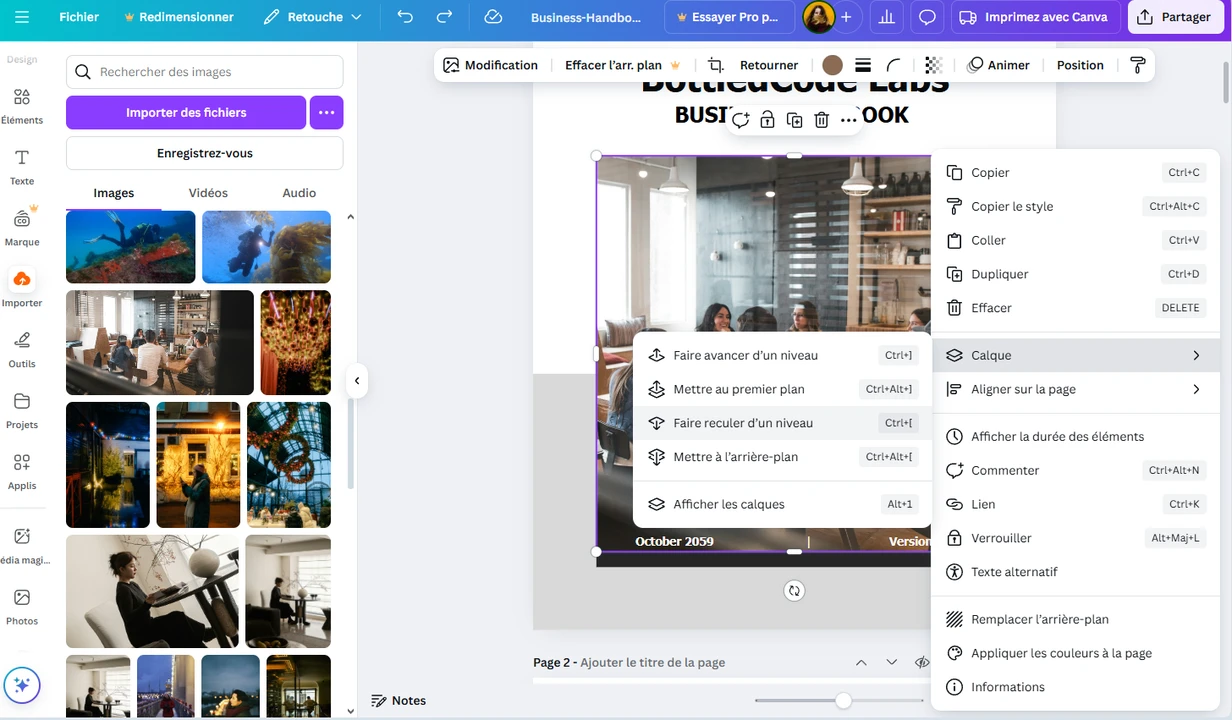Choose Dupliquer from context menu
This screenshot has width=1232, height=720.
coord(999,274)
